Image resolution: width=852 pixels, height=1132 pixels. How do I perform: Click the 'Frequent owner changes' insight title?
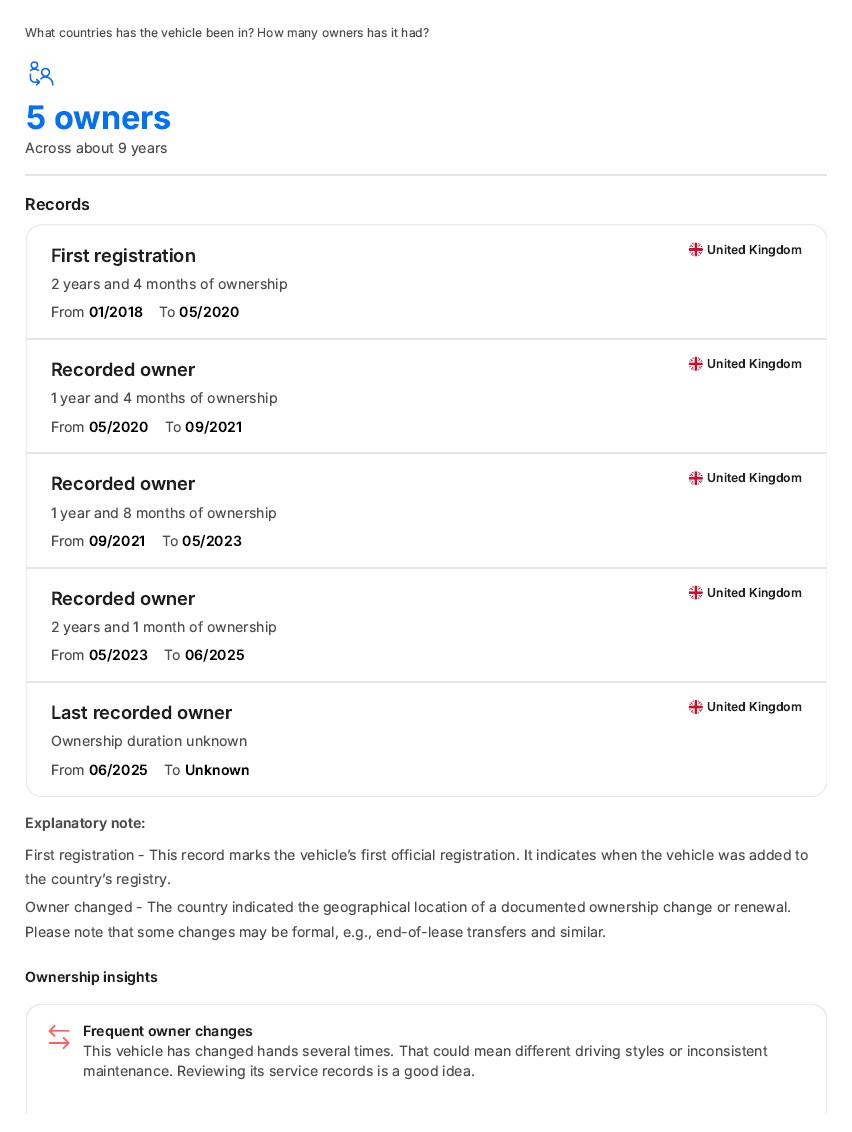tap(168, 1031)
